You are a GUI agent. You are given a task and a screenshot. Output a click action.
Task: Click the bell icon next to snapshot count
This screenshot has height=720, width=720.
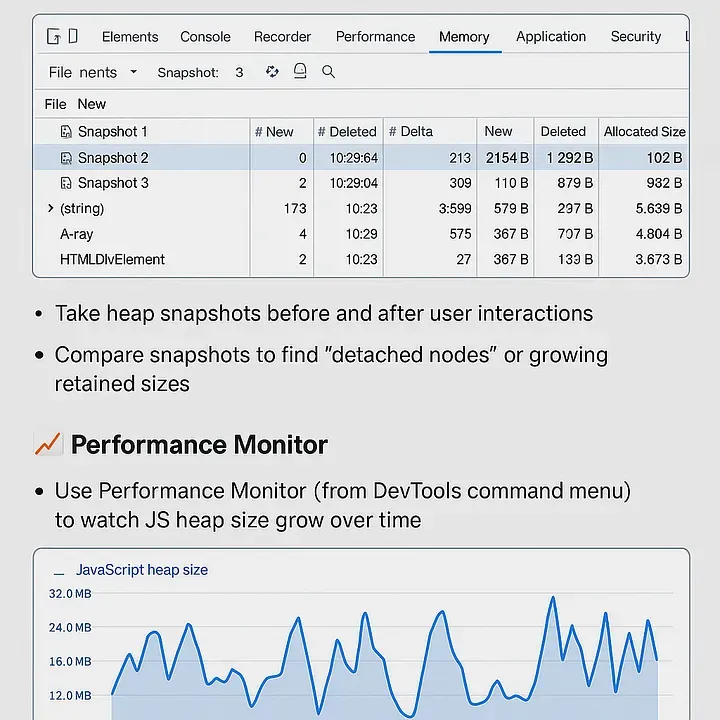click(x=300, y=72)
